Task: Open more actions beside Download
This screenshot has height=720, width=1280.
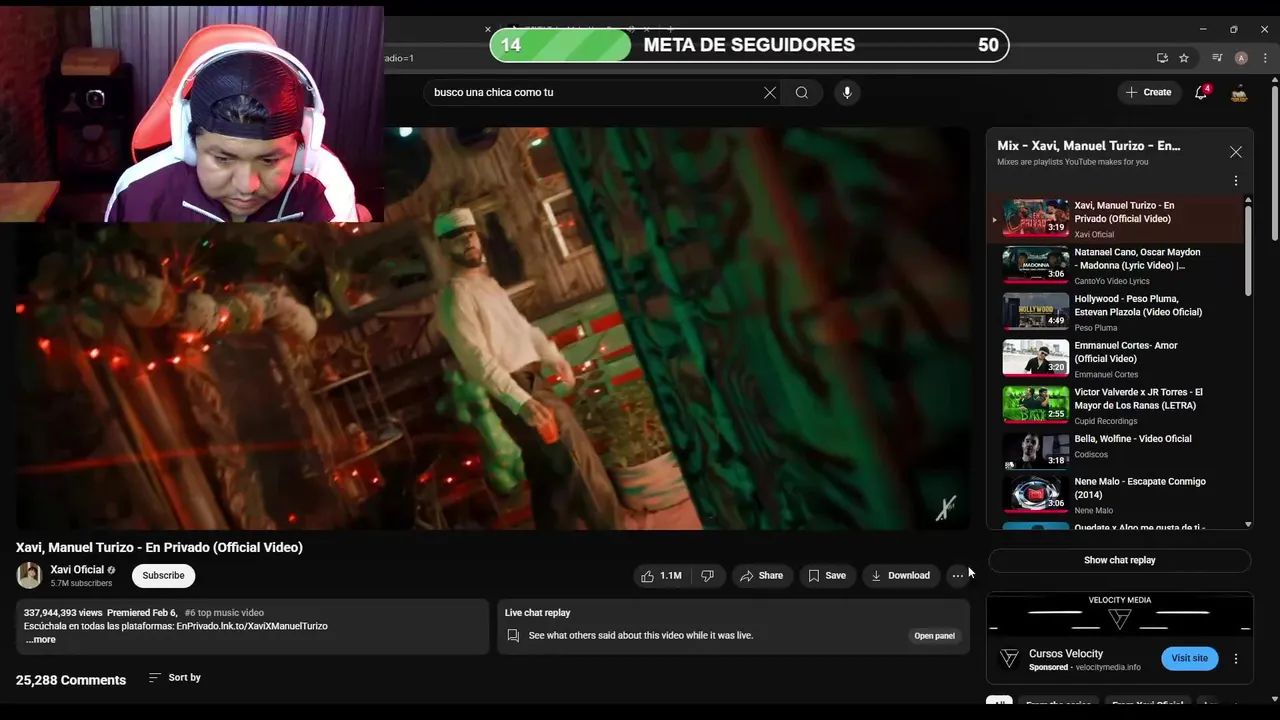Action: tap(958, 575)
